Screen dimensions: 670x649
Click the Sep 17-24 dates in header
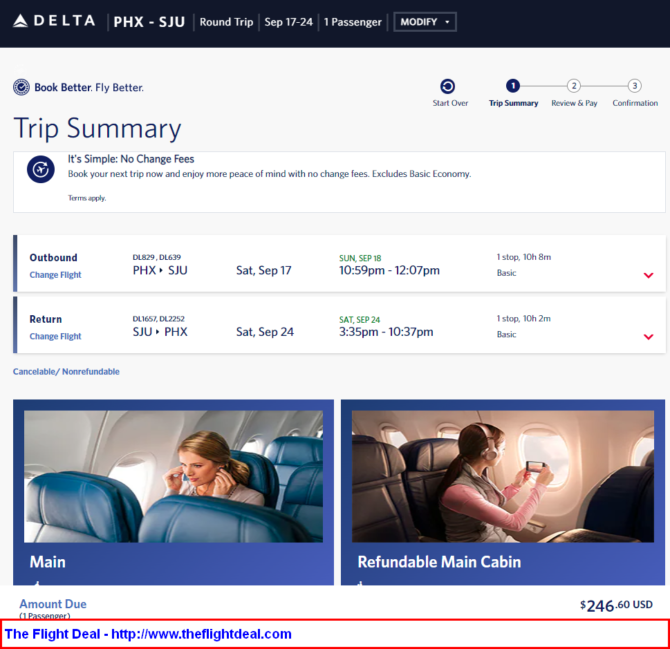(288, 22)
